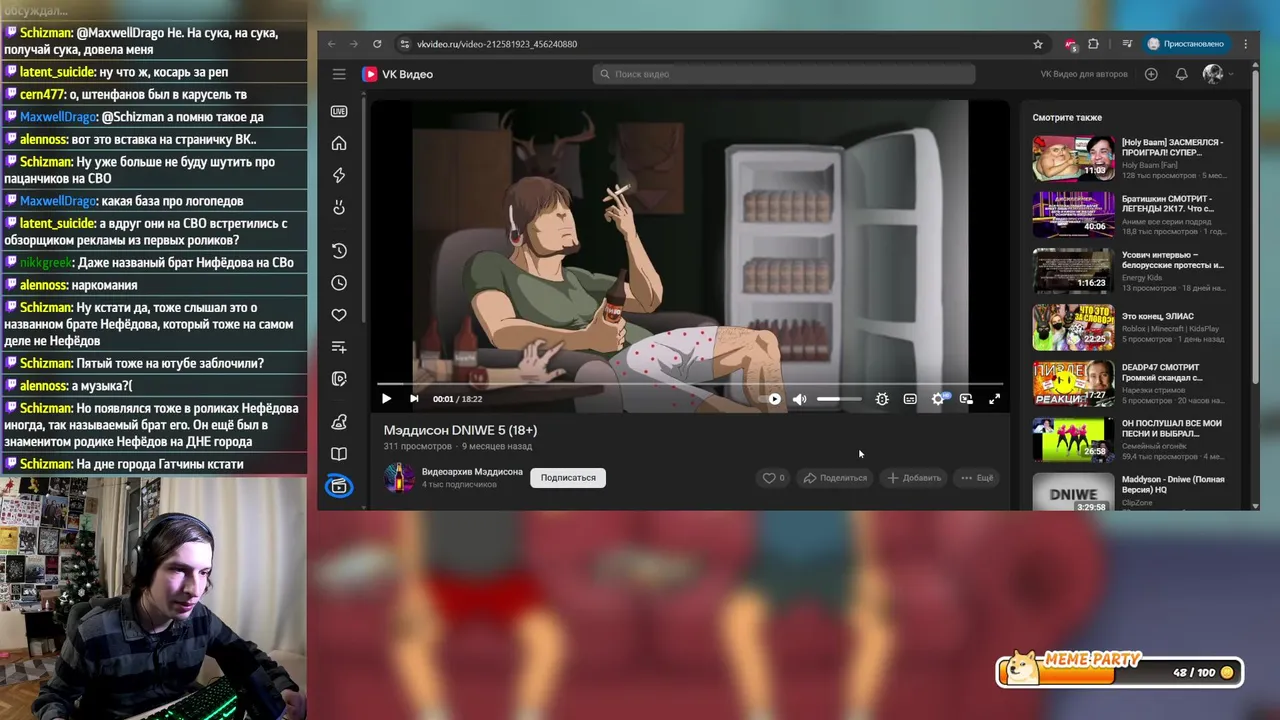The image size is (1280, 720).
Task: Open ОН ПОСЛУШАЛ ВСЕ МОИ ПЕСНИ video
Action: coord(1130,439)
